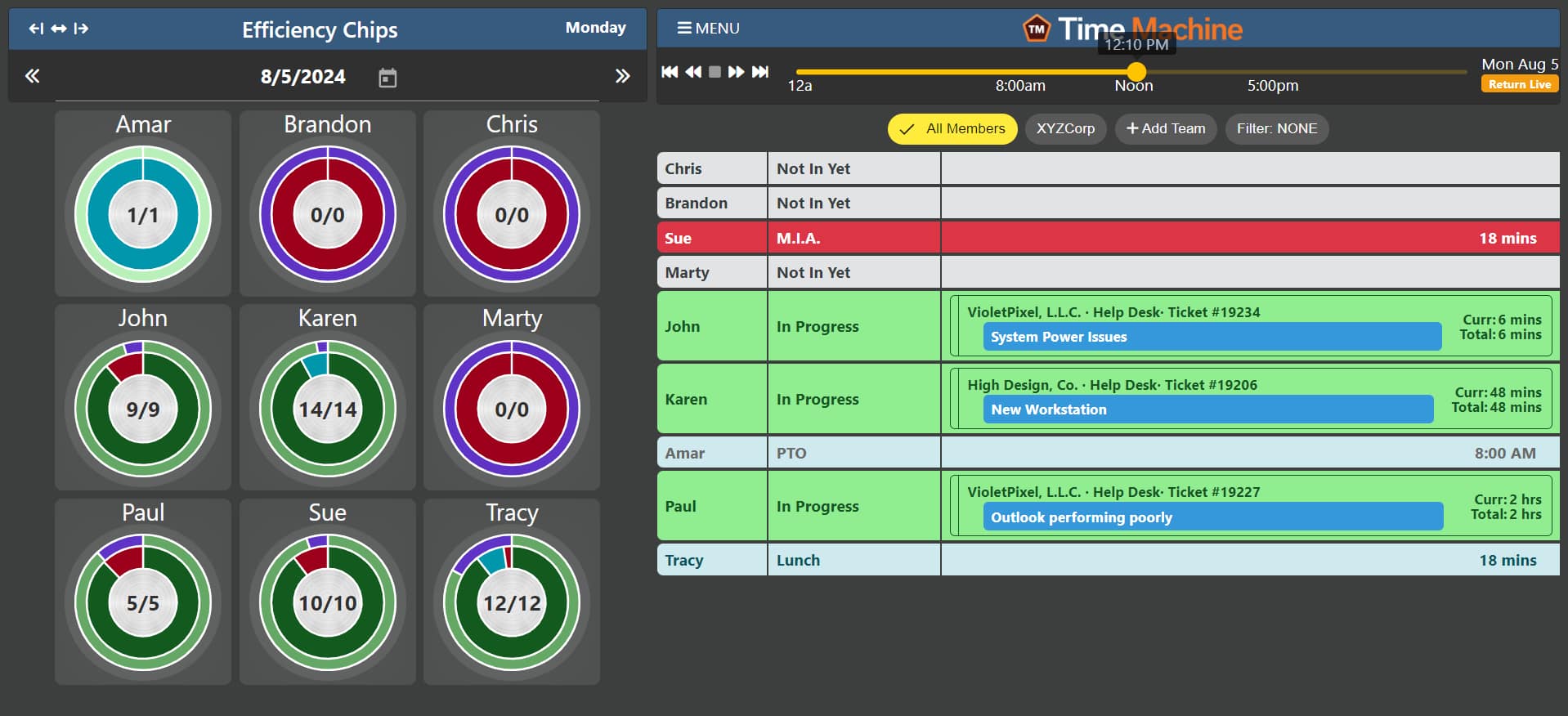This screenshot has height=716, width=1568.
Task: Open the calendar date picker icon
Action: coord(388,78)
